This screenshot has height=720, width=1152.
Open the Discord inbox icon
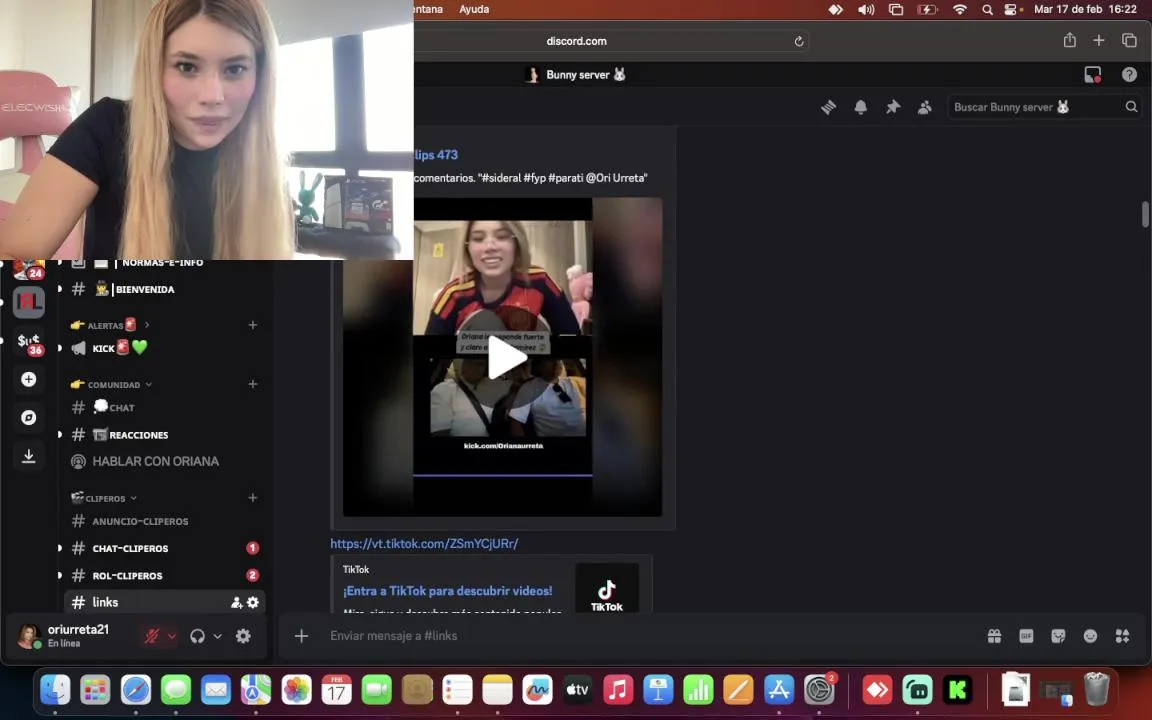coord(1092,75)
